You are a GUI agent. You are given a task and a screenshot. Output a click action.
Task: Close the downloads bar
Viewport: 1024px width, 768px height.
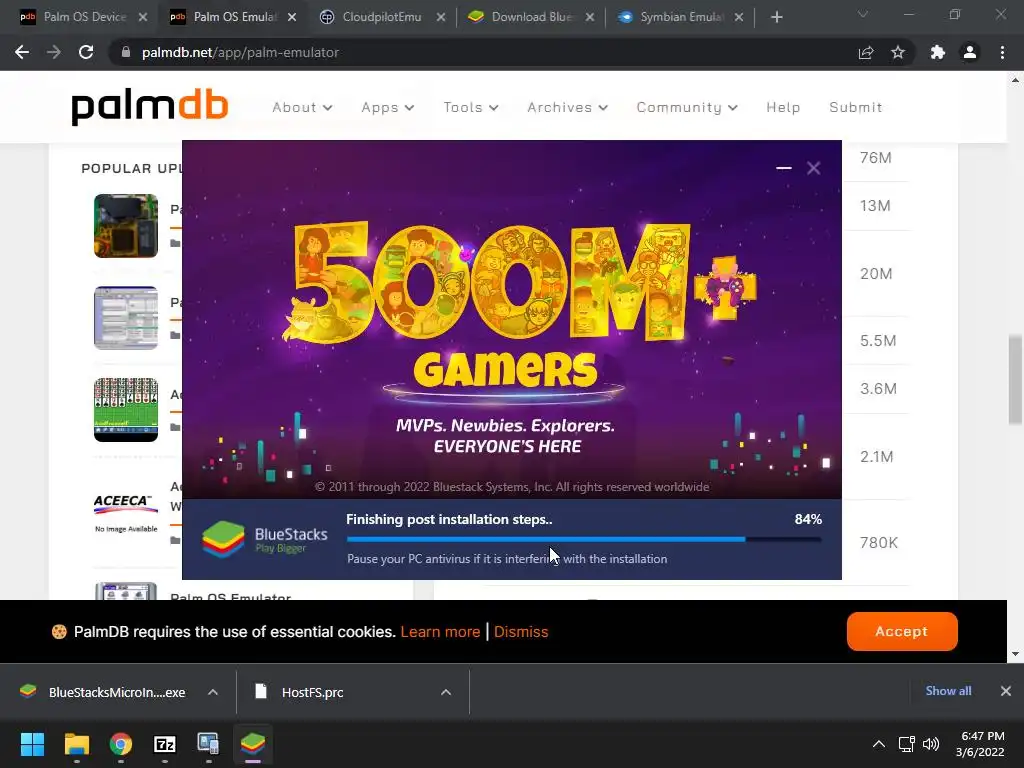(1006, 691)
